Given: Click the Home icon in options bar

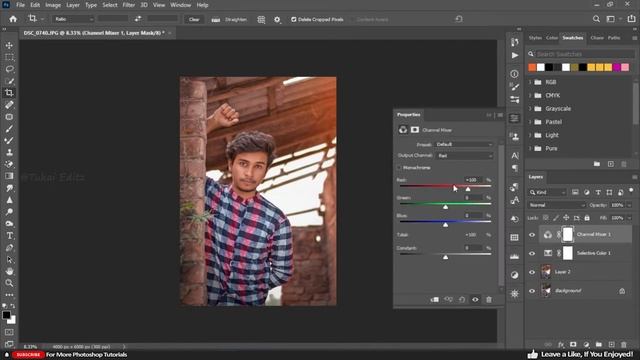Looking at the screenshot, I should 13,19.
